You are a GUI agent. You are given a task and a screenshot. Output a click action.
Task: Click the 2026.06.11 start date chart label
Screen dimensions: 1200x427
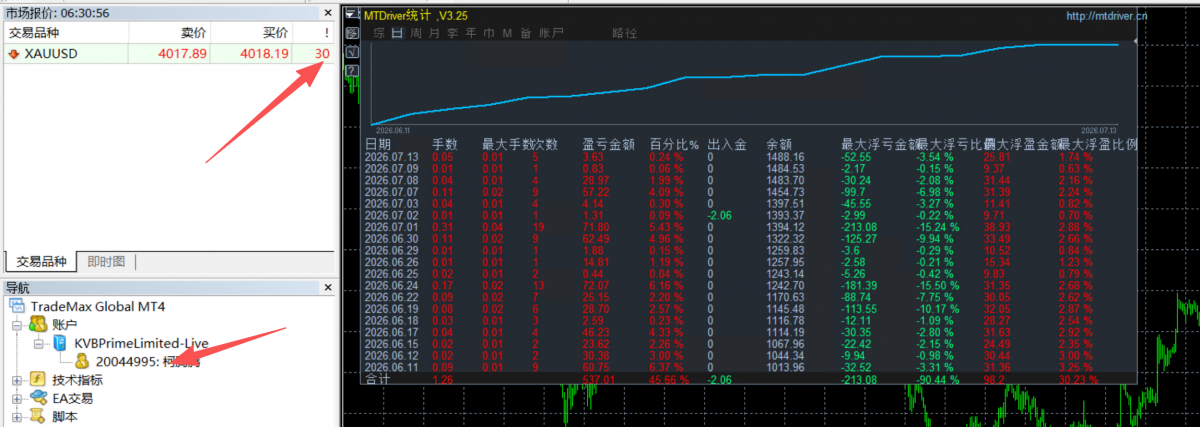click(394, 130)
